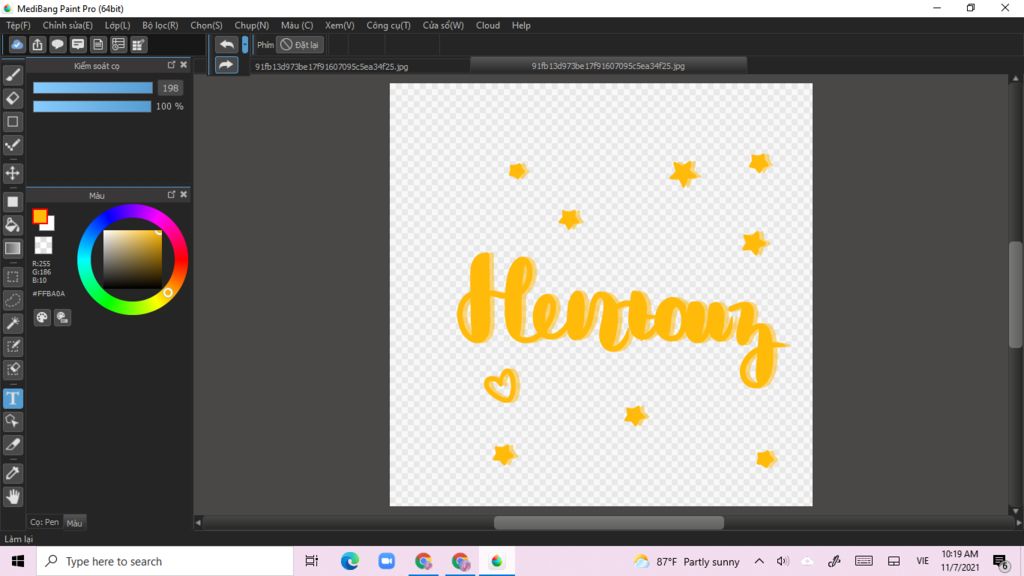Click the cloud save icon in the top toolbar
This screenshot has height=576, width=1024.
17,44
